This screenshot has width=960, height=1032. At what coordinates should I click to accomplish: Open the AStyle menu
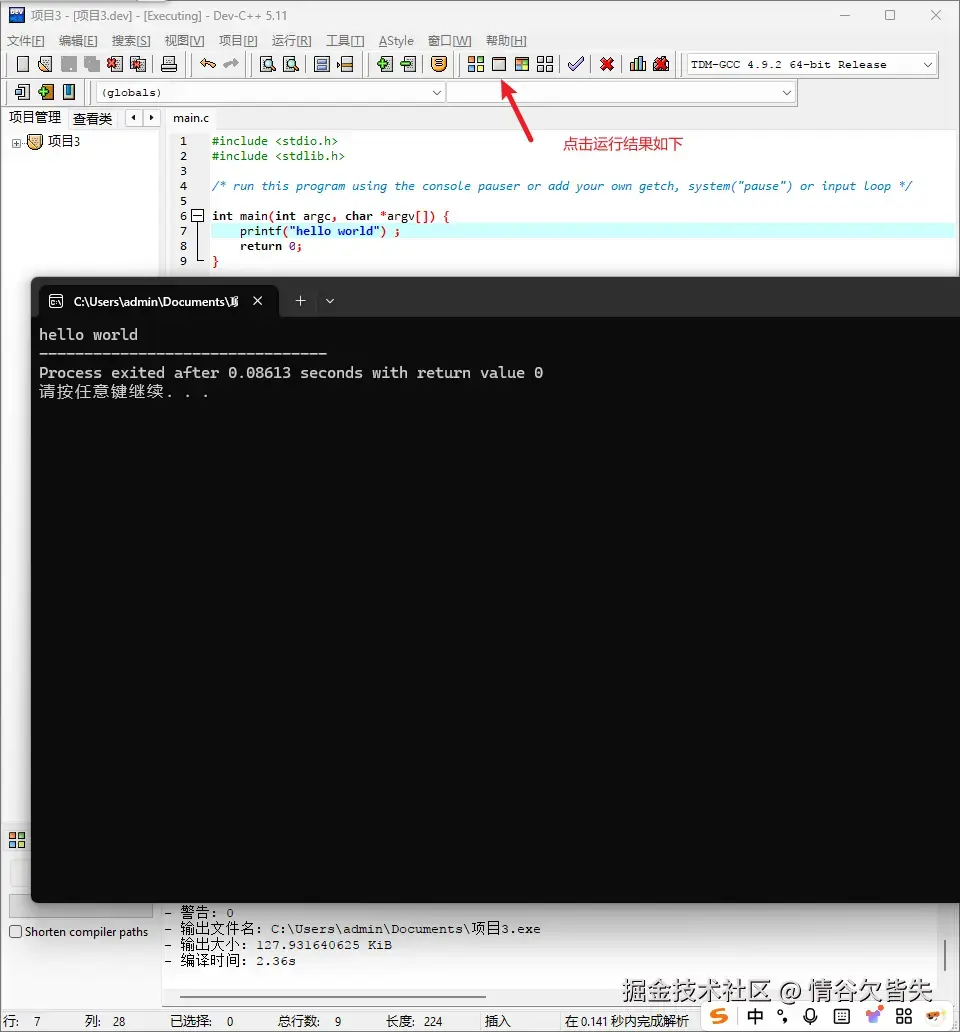click(396, 41)
